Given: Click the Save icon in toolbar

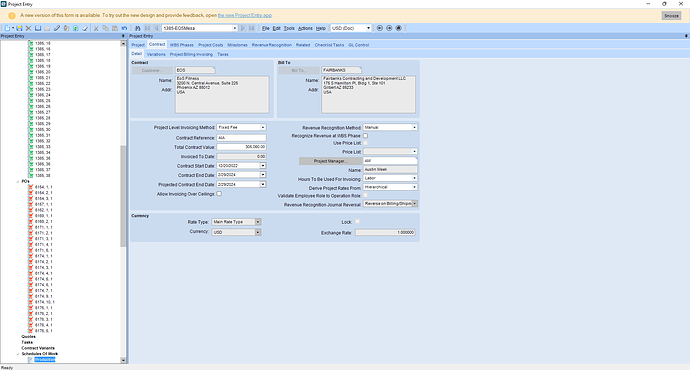Looking at the screenshot, I should tap(19, 28).
